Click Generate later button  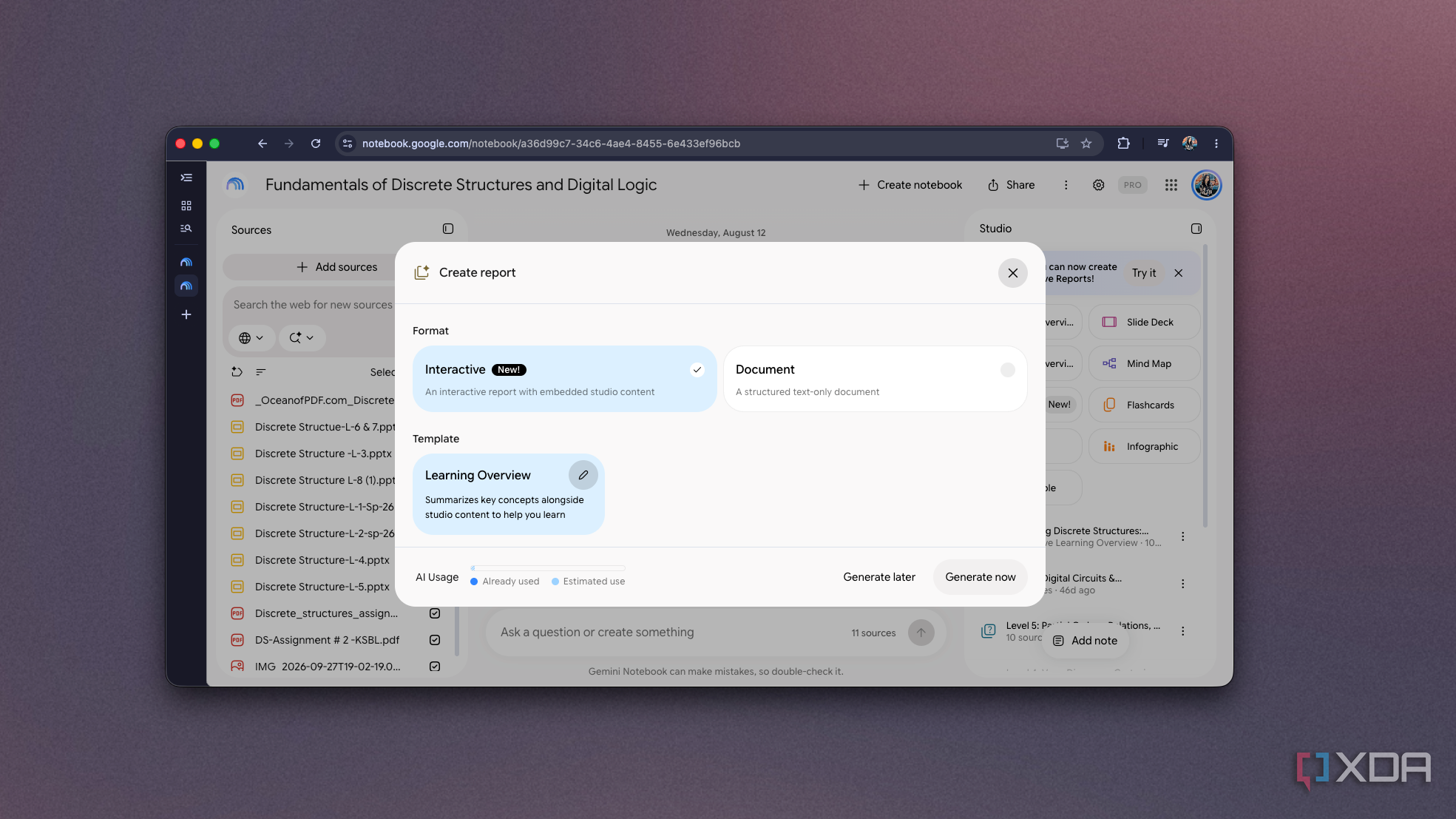[878, 577]
